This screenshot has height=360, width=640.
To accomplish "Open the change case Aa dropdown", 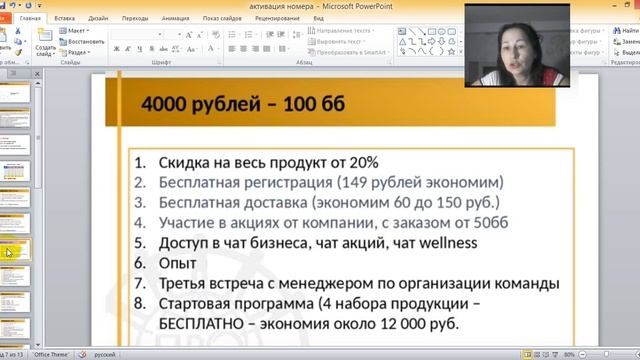I will (x=191, y=49).
